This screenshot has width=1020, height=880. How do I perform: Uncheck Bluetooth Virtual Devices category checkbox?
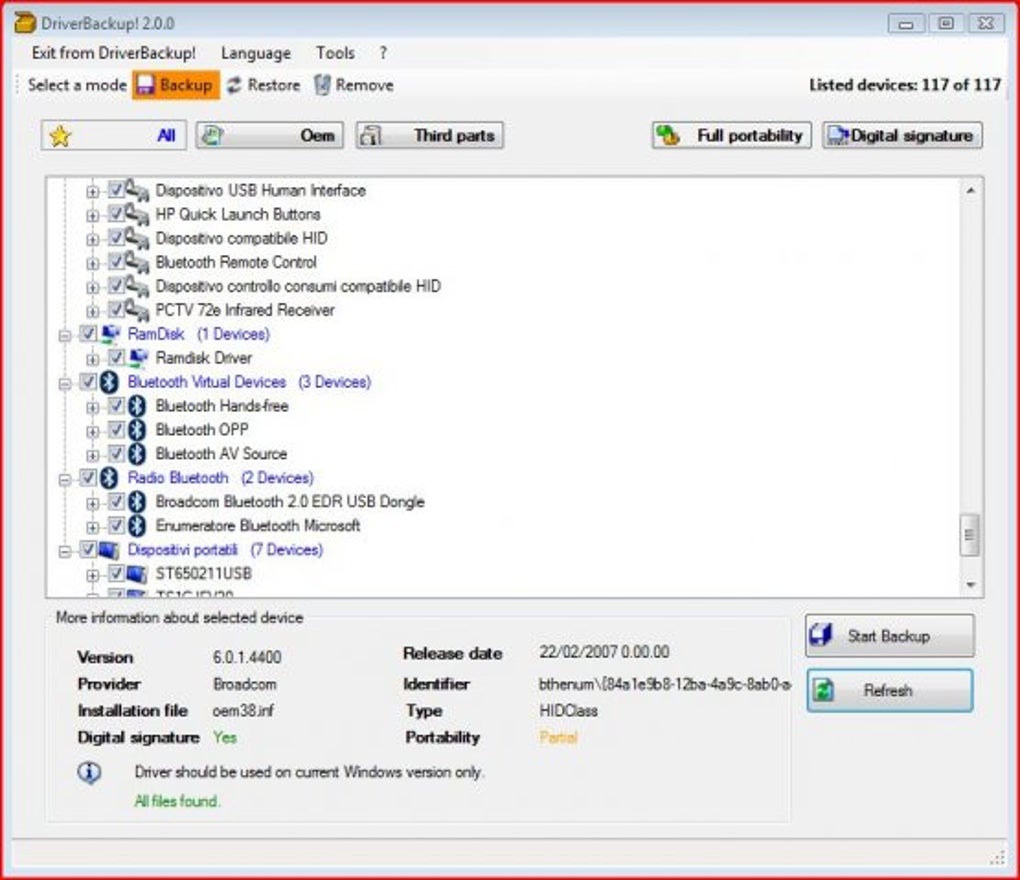point(88,382)
